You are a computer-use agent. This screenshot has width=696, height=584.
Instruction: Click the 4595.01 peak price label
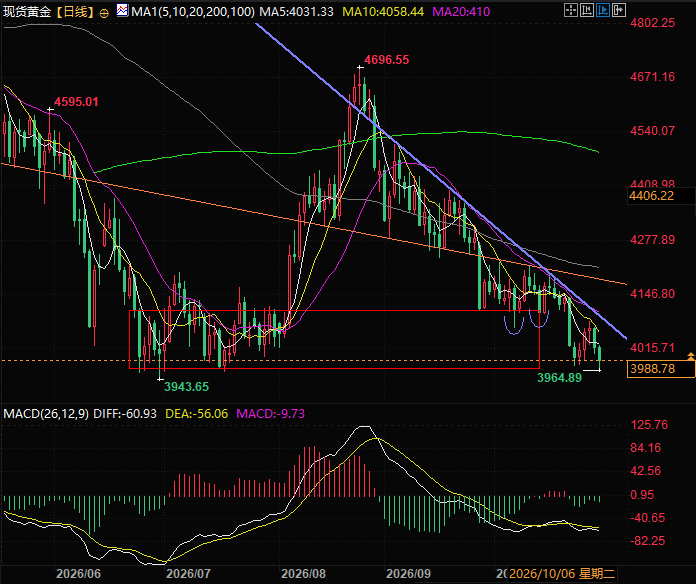[x=76, y=102]
